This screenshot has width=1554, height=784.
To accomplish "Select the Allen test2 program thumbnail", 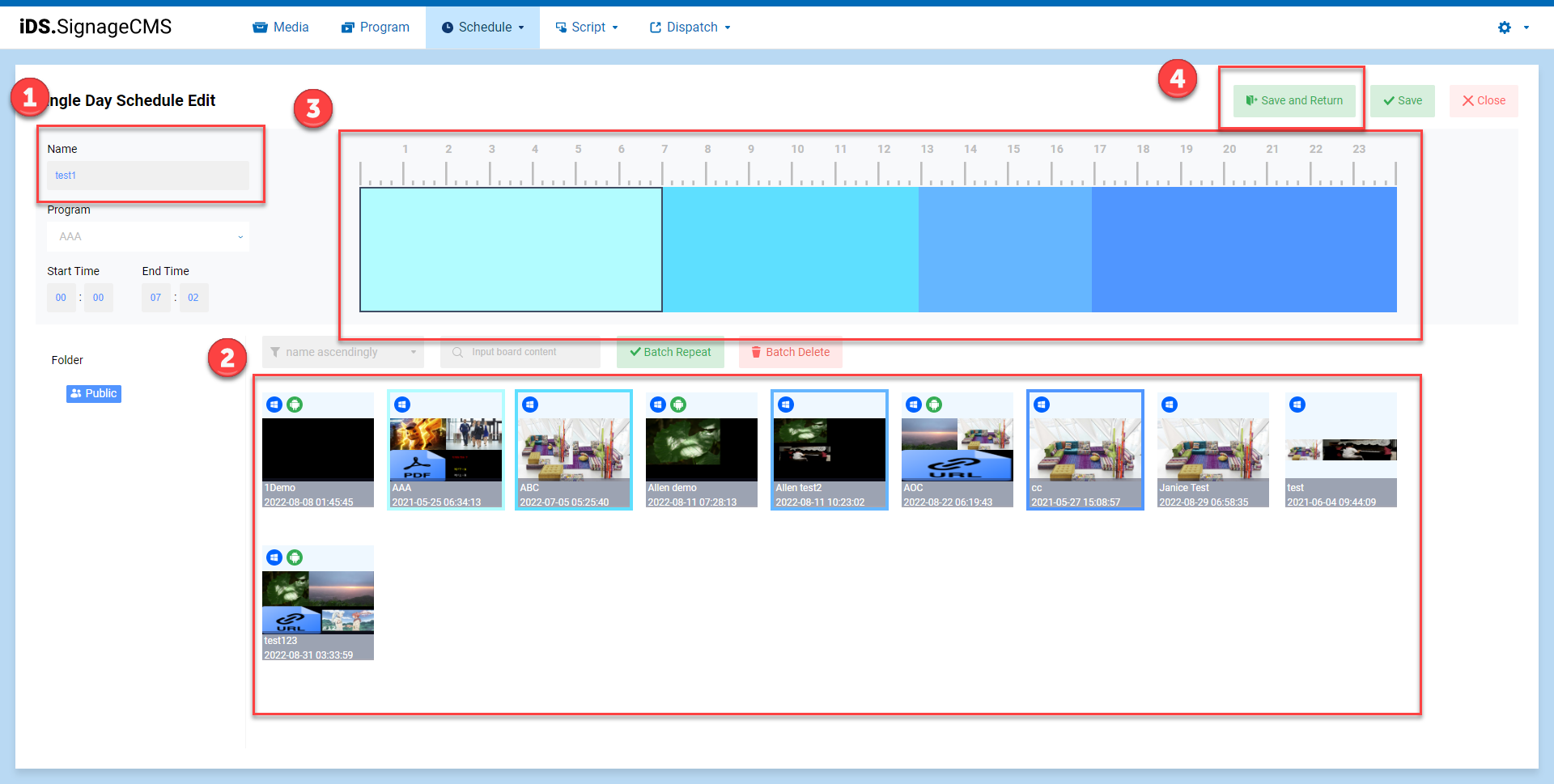I will (x=830, y=449).
